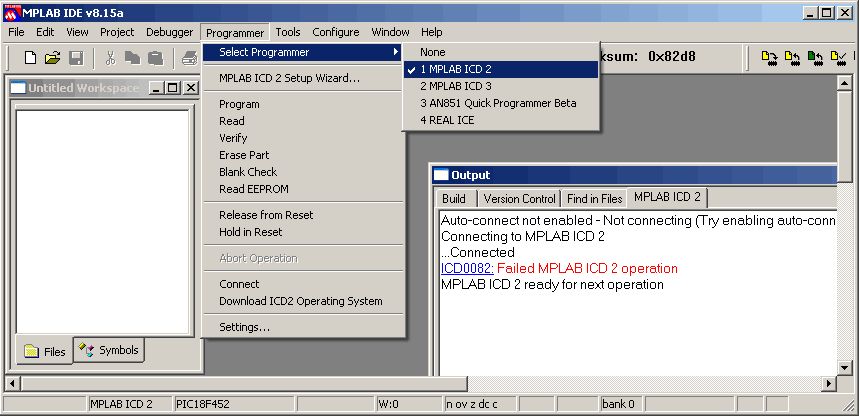
Task: Click the Untitled Workspace window icon
Action: [x=18, y=88]
